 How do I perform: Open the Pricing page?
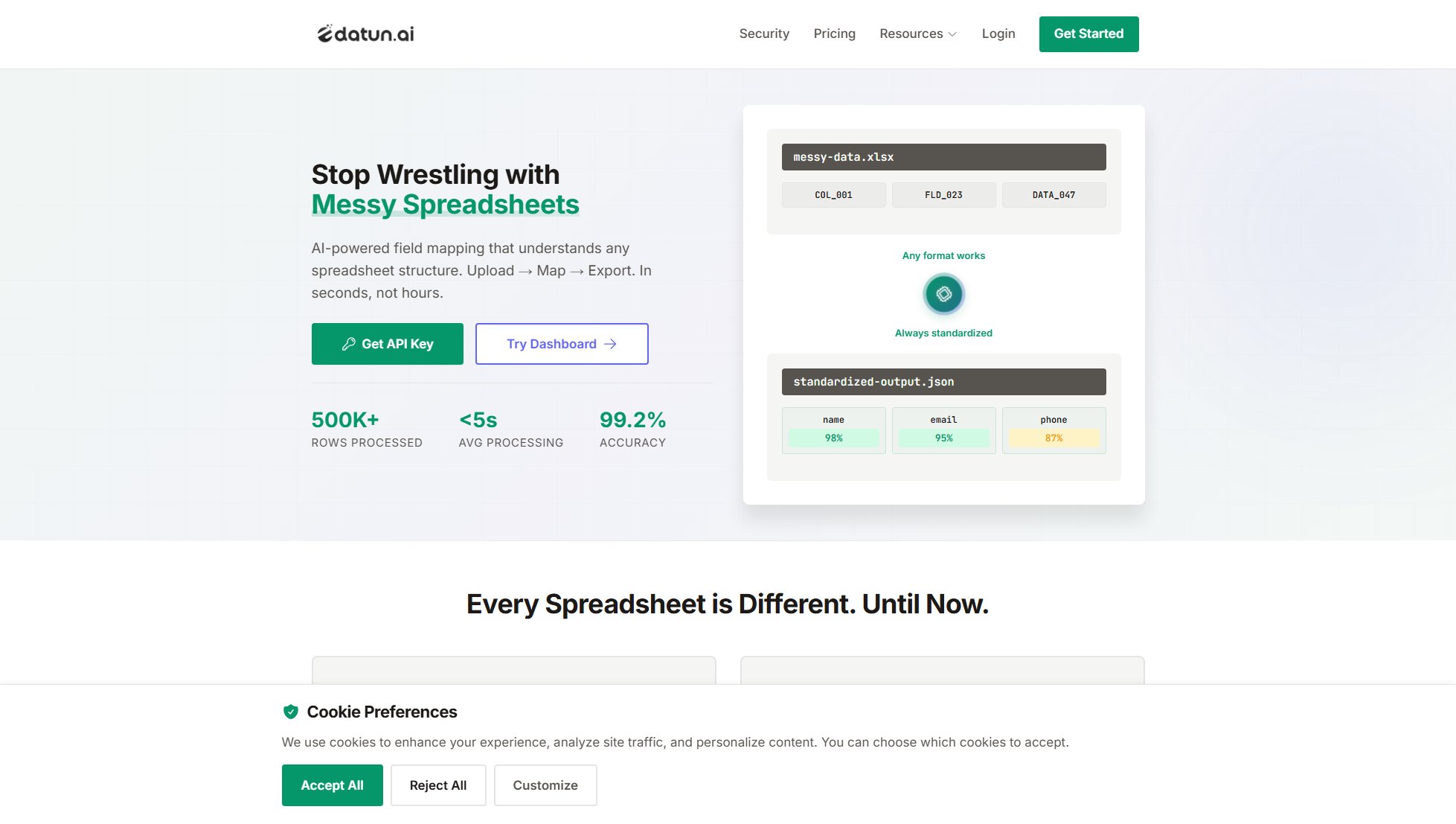tap(834, 33)
